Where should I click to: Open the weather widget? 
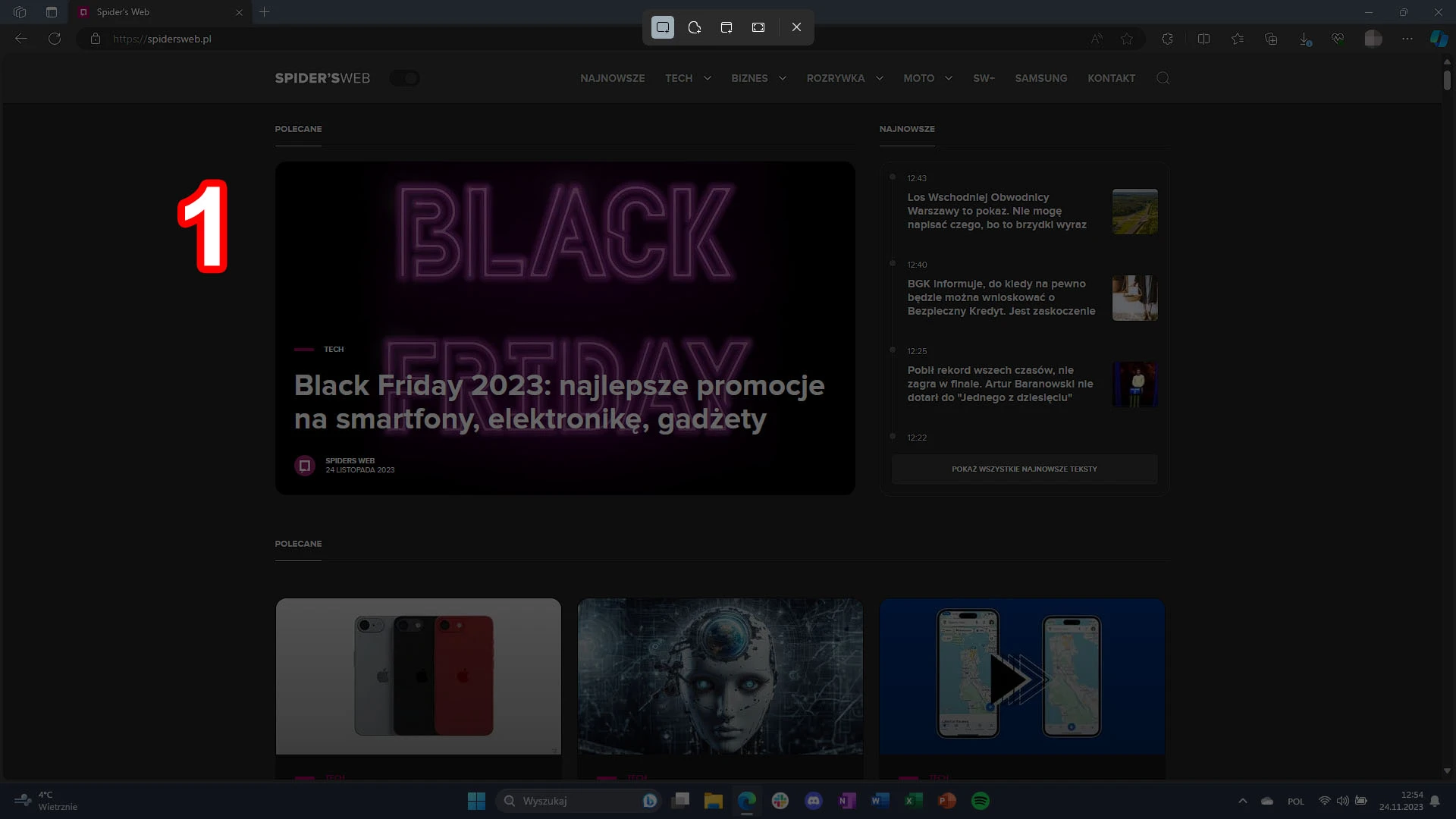coord(47,801)
